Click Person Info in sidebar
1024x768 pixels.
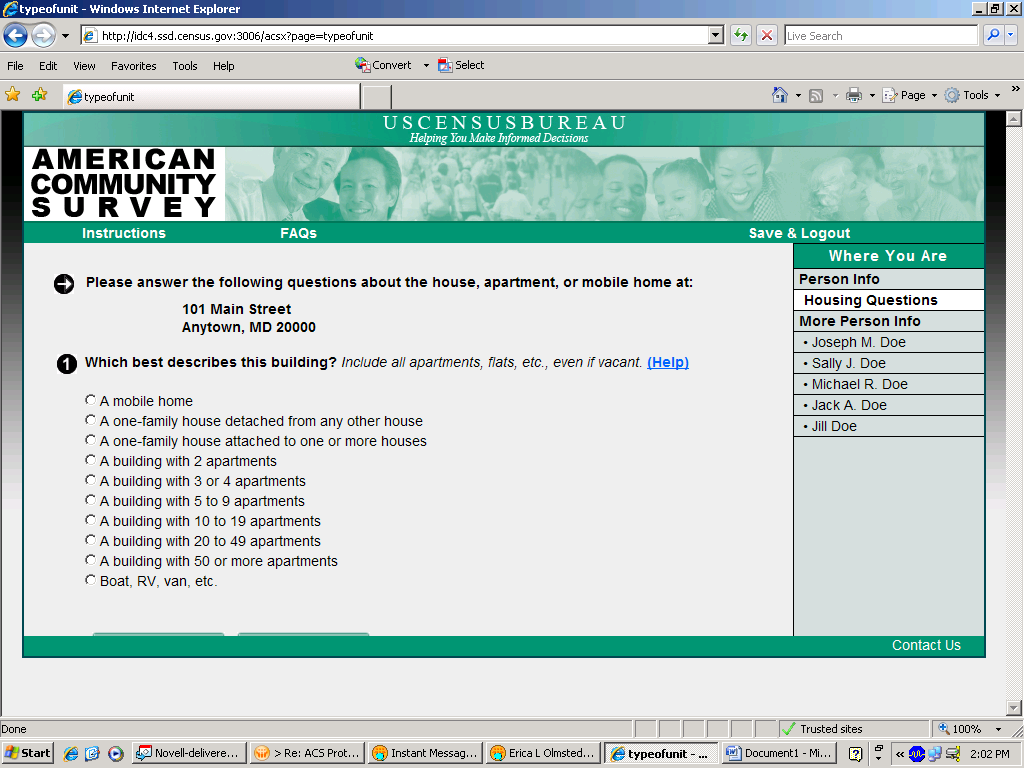[x=889, y=279]
